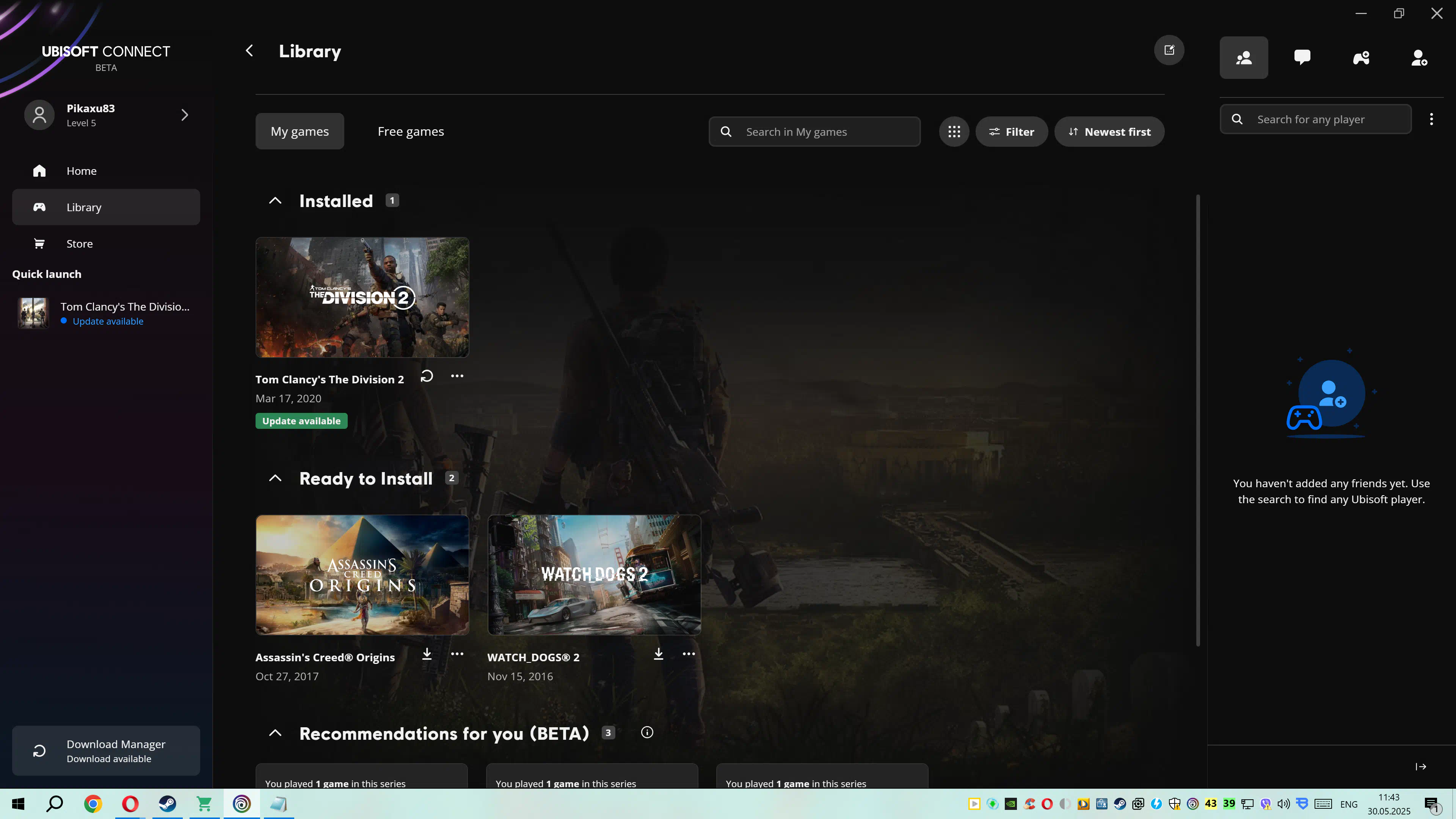
Task: Open Opera browser from the taskbar
Action: click(x=130, y=804)
